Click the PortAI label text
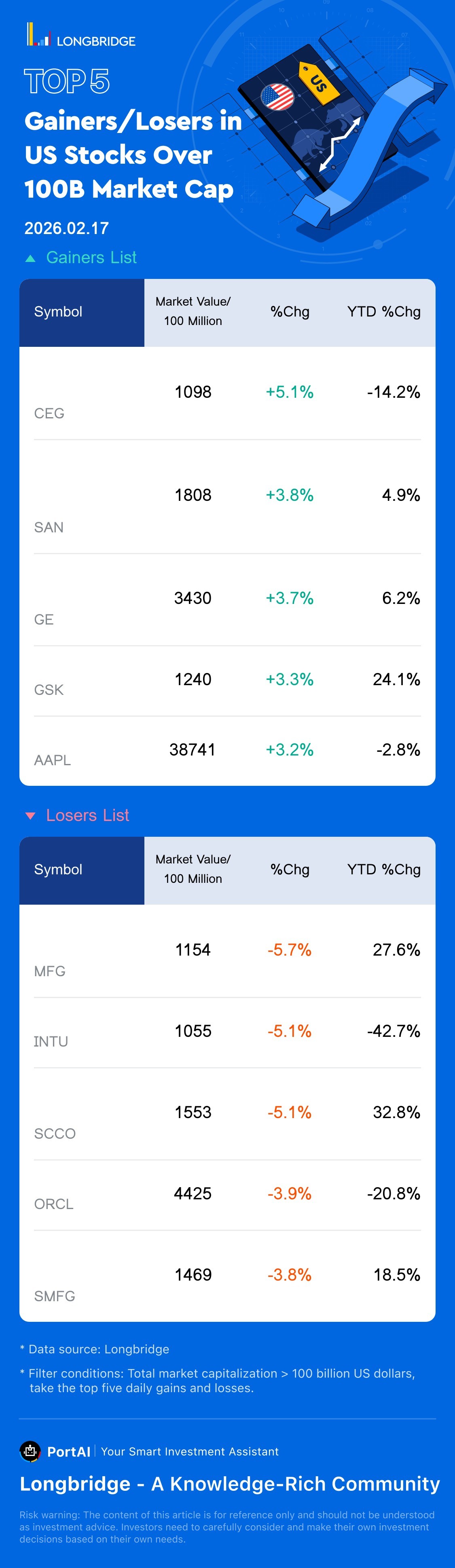Screen dimensions: 455x1568 point(69,1452)
